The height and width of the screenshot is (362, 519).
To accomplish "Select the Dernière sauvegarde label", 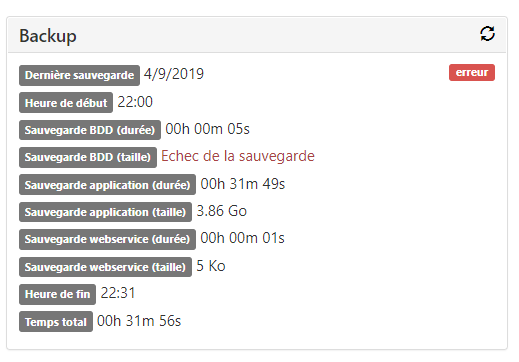I will [x=79, y=75].
